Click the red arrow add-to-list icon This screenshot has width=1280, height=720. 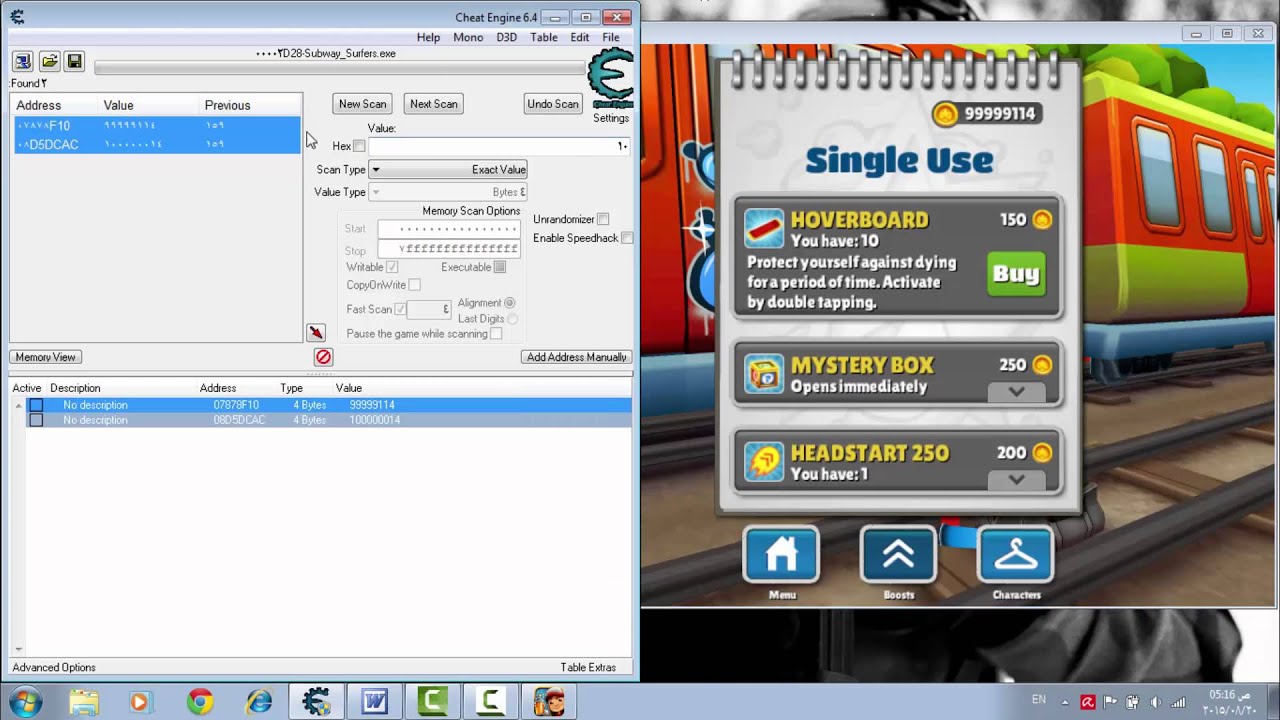(316, 333)
